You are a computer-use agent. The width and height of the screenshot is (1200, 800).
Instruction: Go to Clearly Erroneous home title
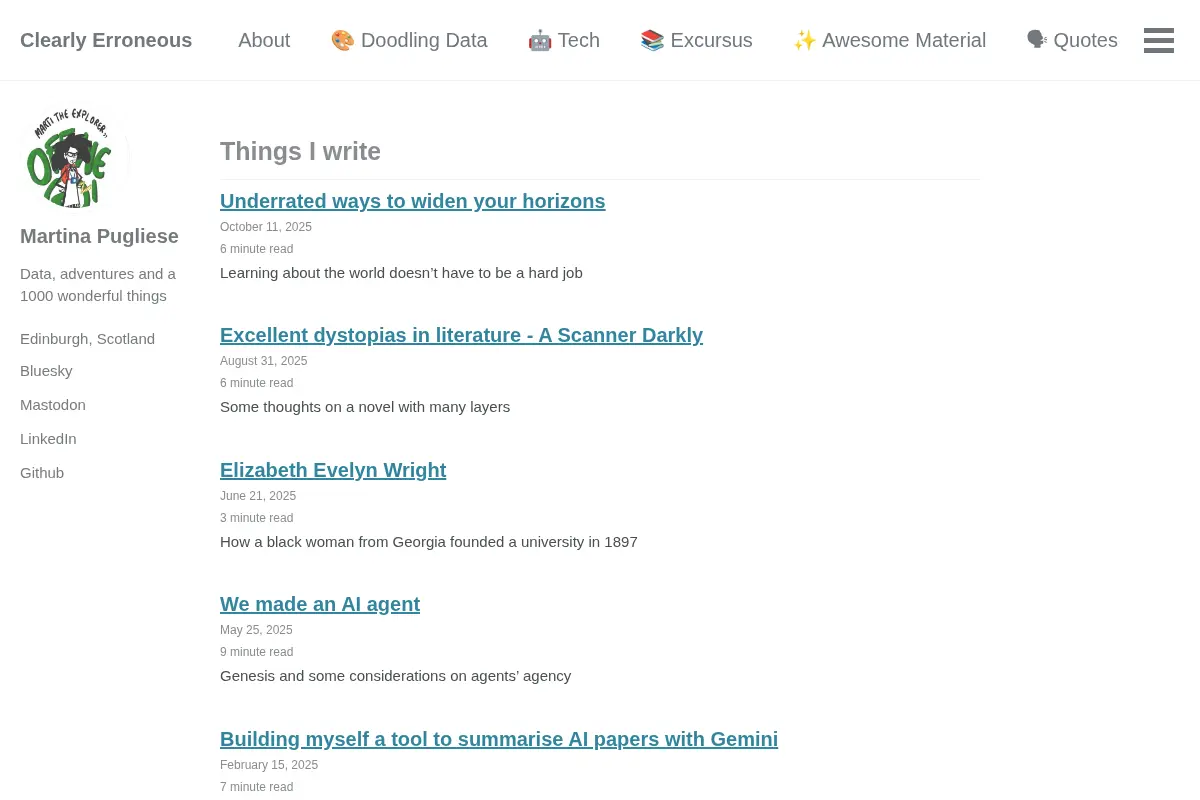[106, 40]
